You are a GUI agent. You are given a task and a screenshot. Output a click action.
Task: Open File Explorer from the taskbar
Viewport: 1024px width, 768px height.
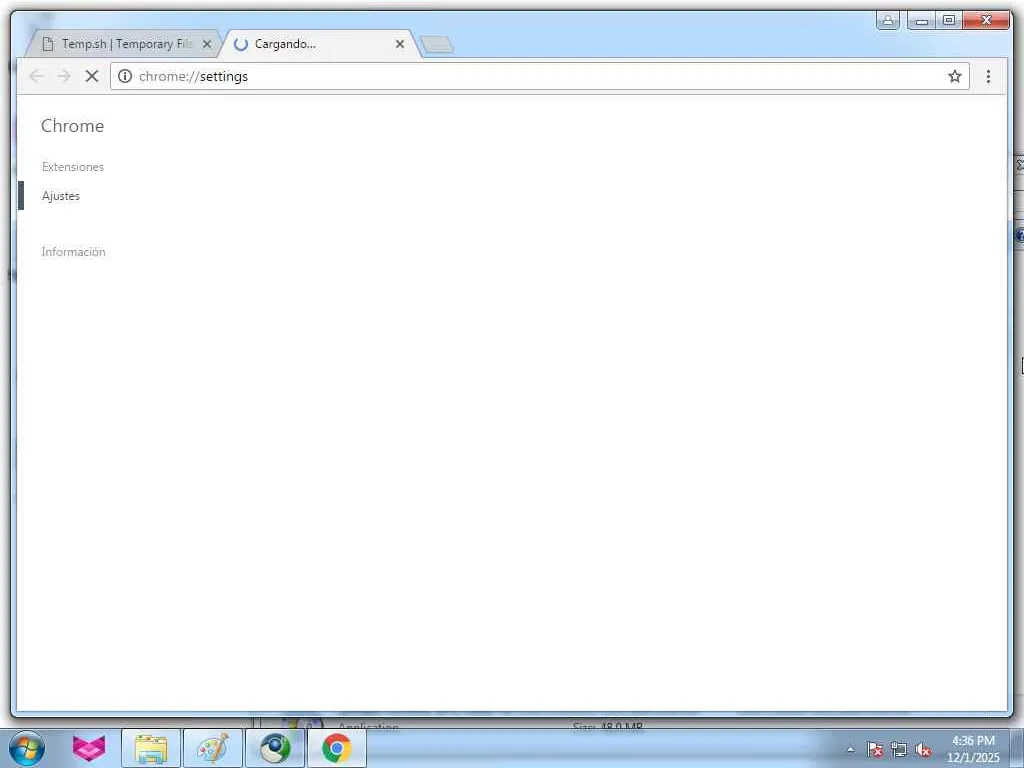151,748
